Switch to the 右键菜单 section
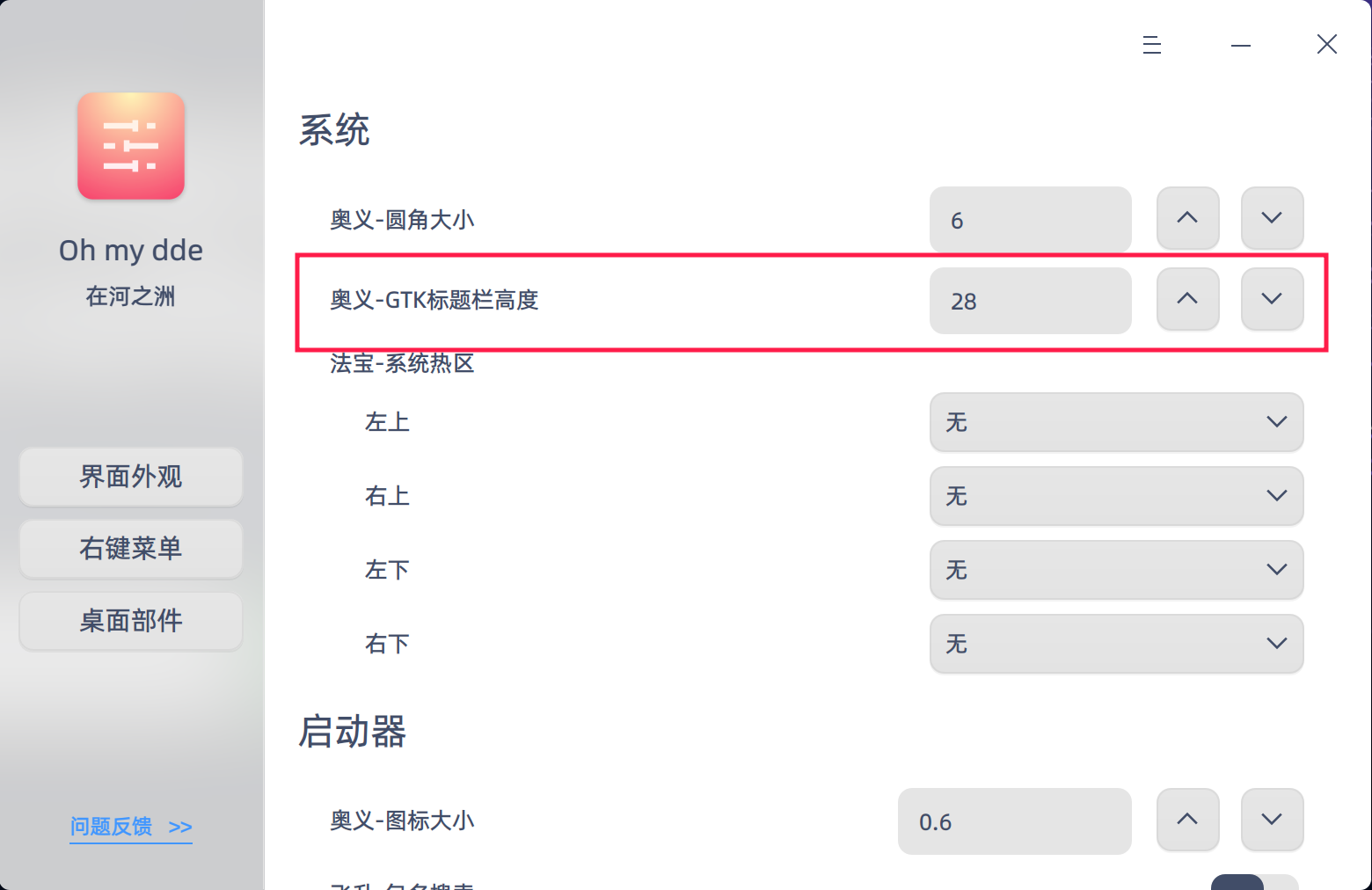 pyautogui.click(x=130, y=549)
